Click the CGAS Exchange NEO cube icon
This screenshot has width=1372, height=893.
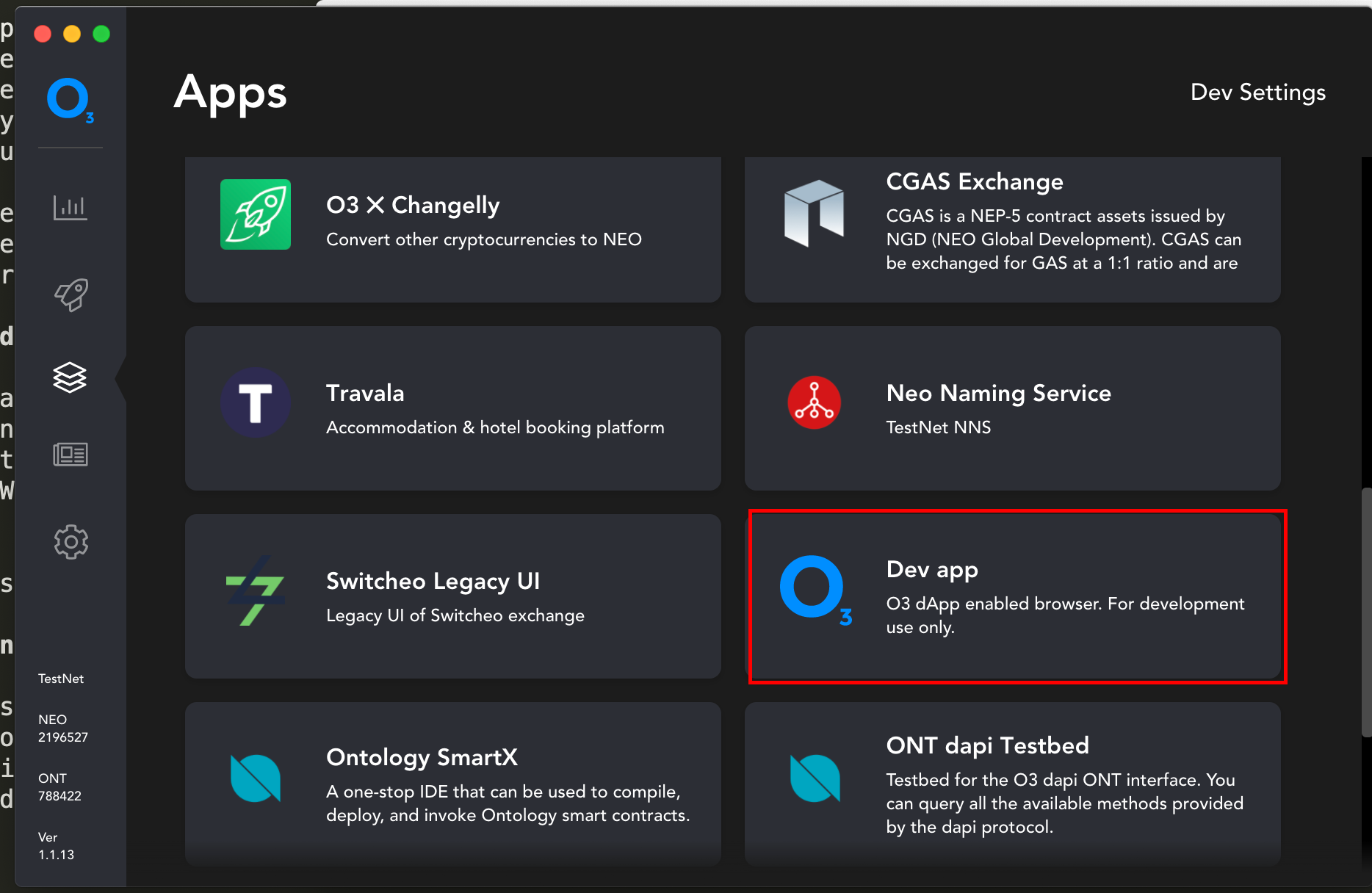pos(814,213)
